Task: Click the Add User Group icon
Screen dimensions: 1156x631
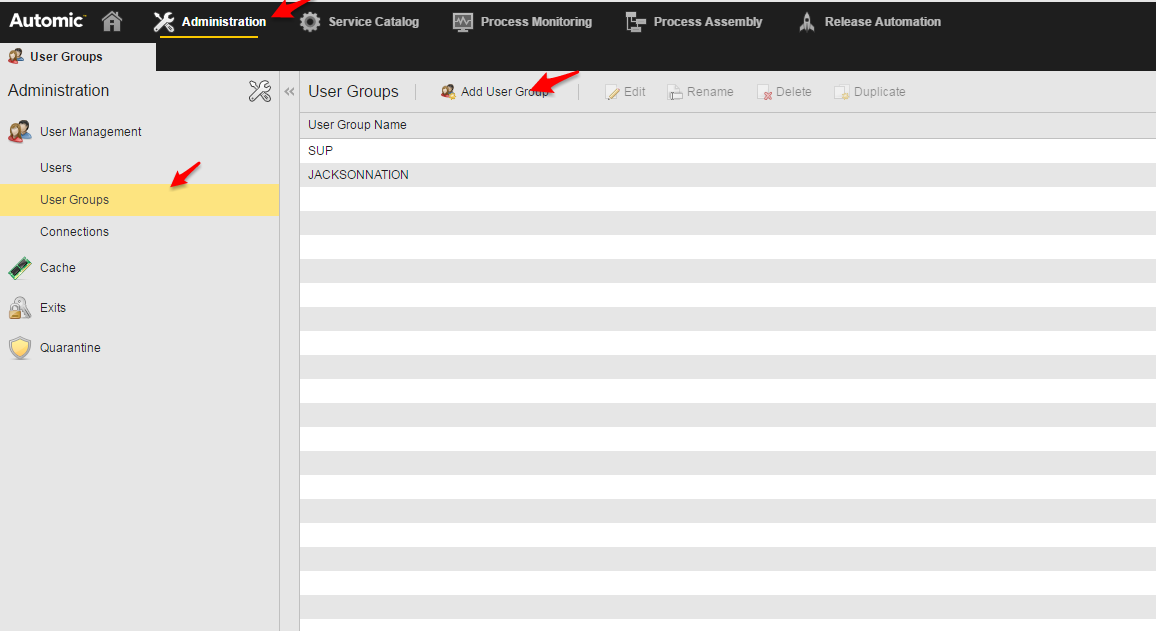Action: (447, 91)
